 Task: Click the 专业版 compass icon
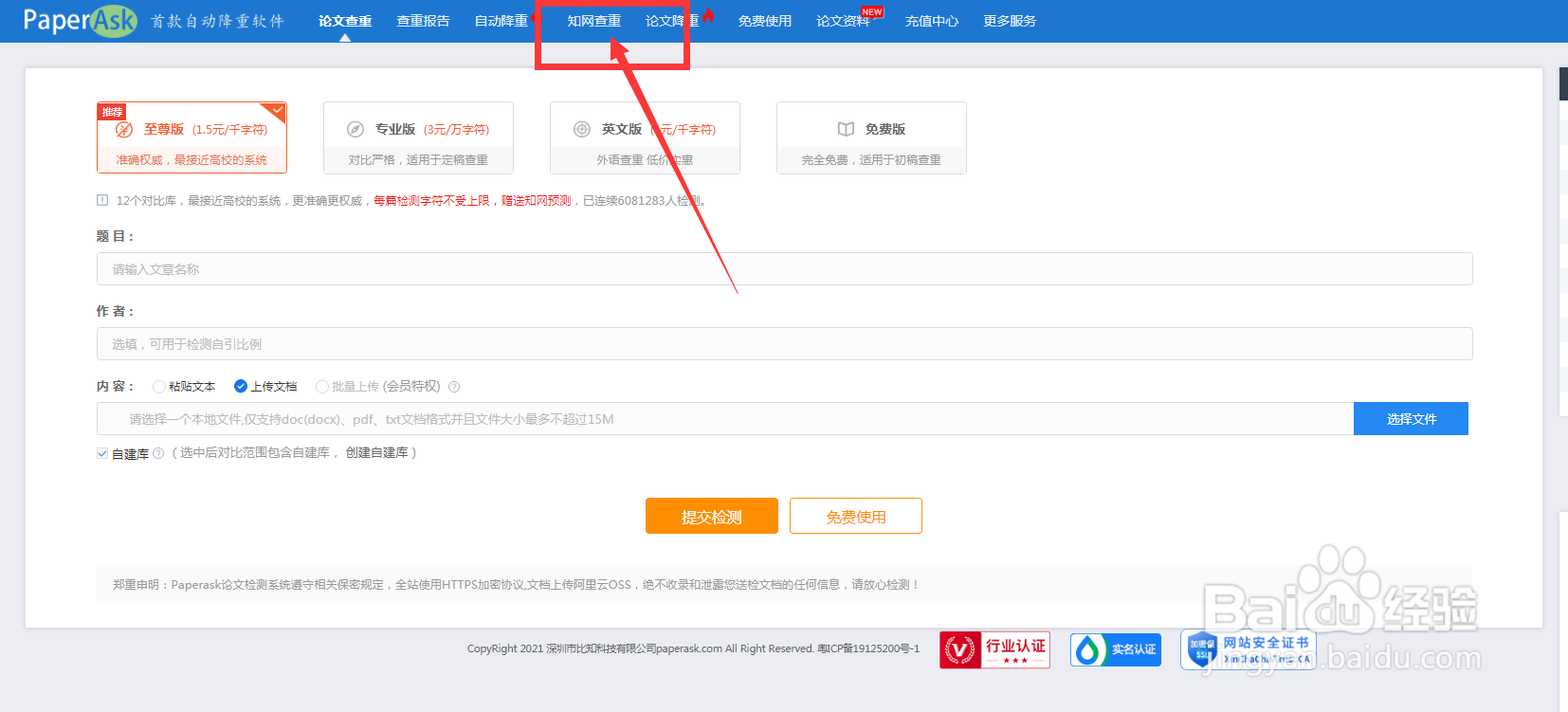[356, 129]
